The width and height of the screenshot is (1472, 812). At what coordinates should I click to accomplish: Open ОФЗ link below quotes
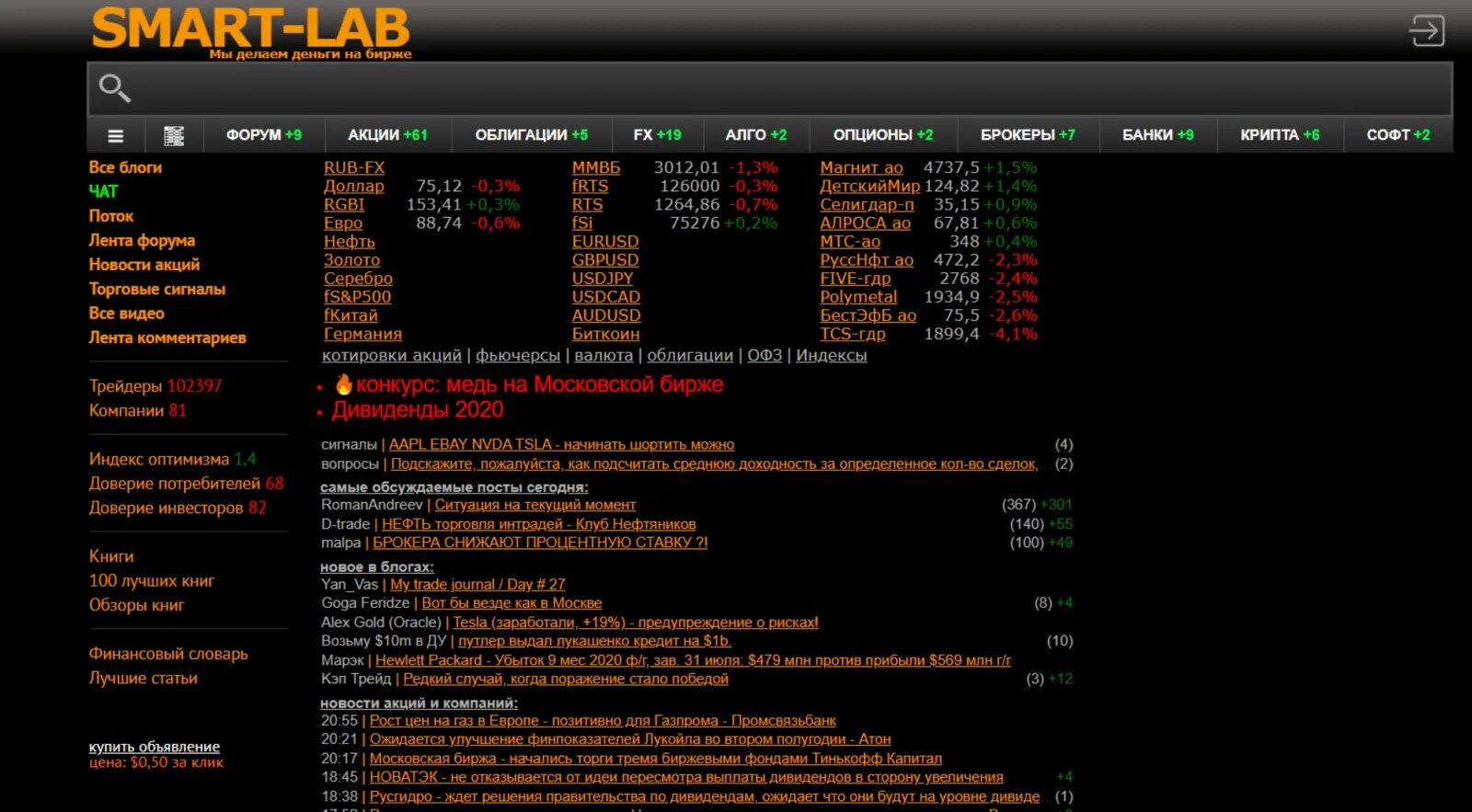point(765,355)
